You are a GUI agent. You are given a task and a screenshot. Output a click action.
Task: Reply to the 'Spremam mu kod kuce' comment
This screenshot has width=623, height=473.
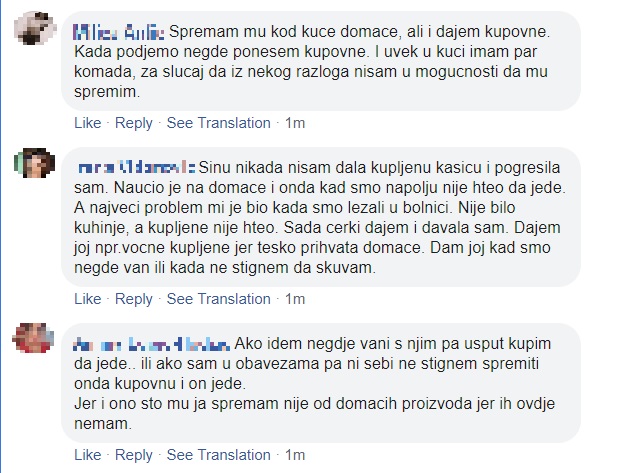134,123
